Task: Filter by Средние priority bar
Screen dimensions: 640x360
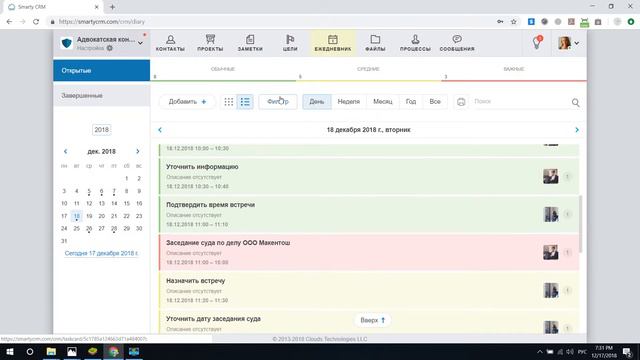Action: click(x=368, y=72)
